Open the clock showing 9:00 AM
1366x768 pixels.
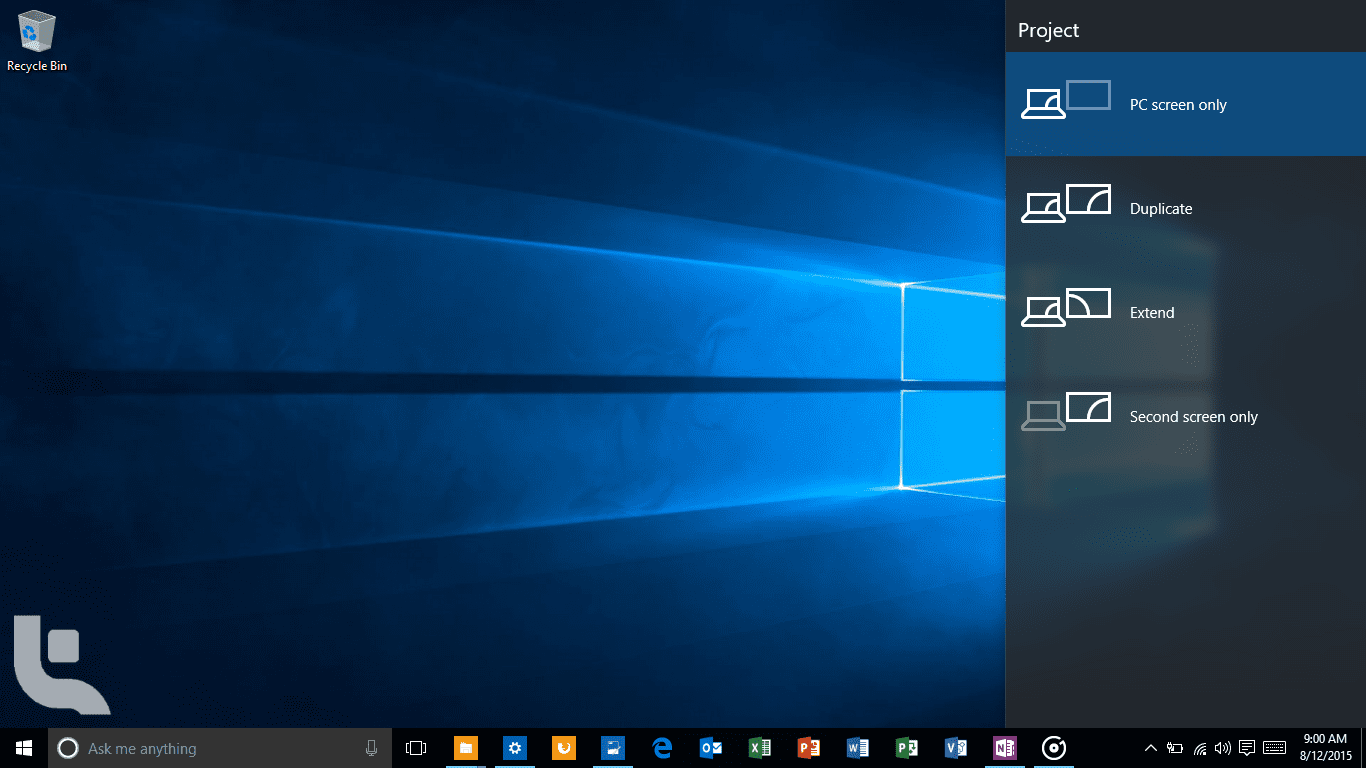[x=1326, y=748]
